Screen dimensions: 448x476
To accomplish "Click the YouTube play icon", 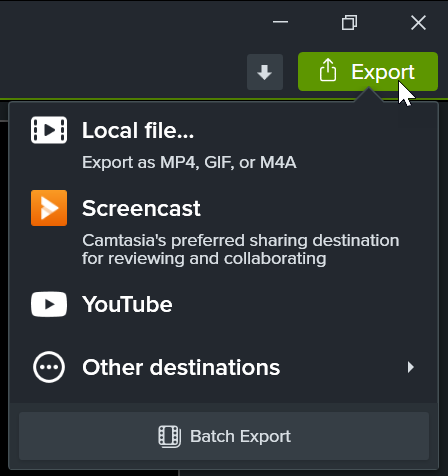I will point(49,304).
